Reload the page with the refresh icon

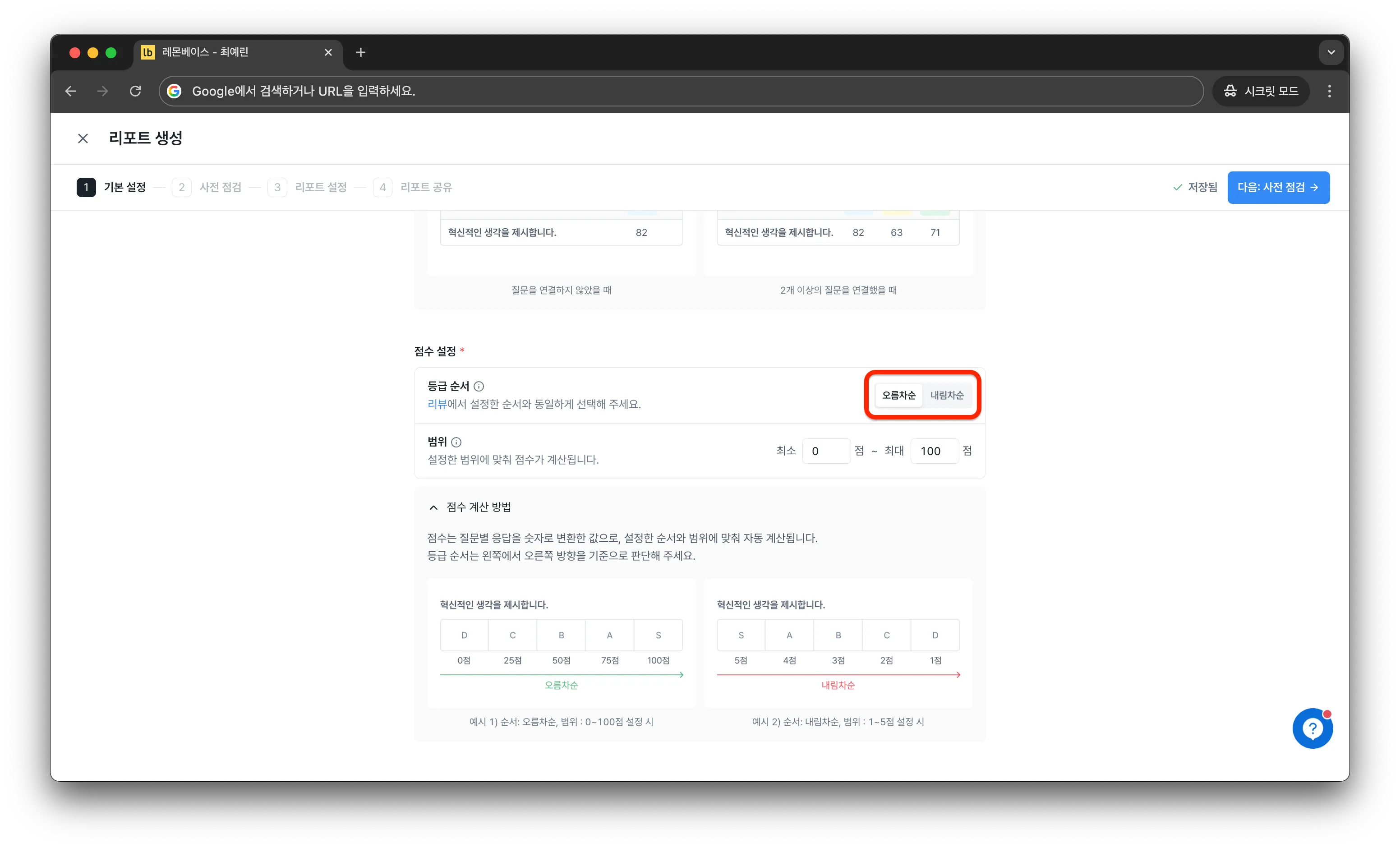point(135,91)
